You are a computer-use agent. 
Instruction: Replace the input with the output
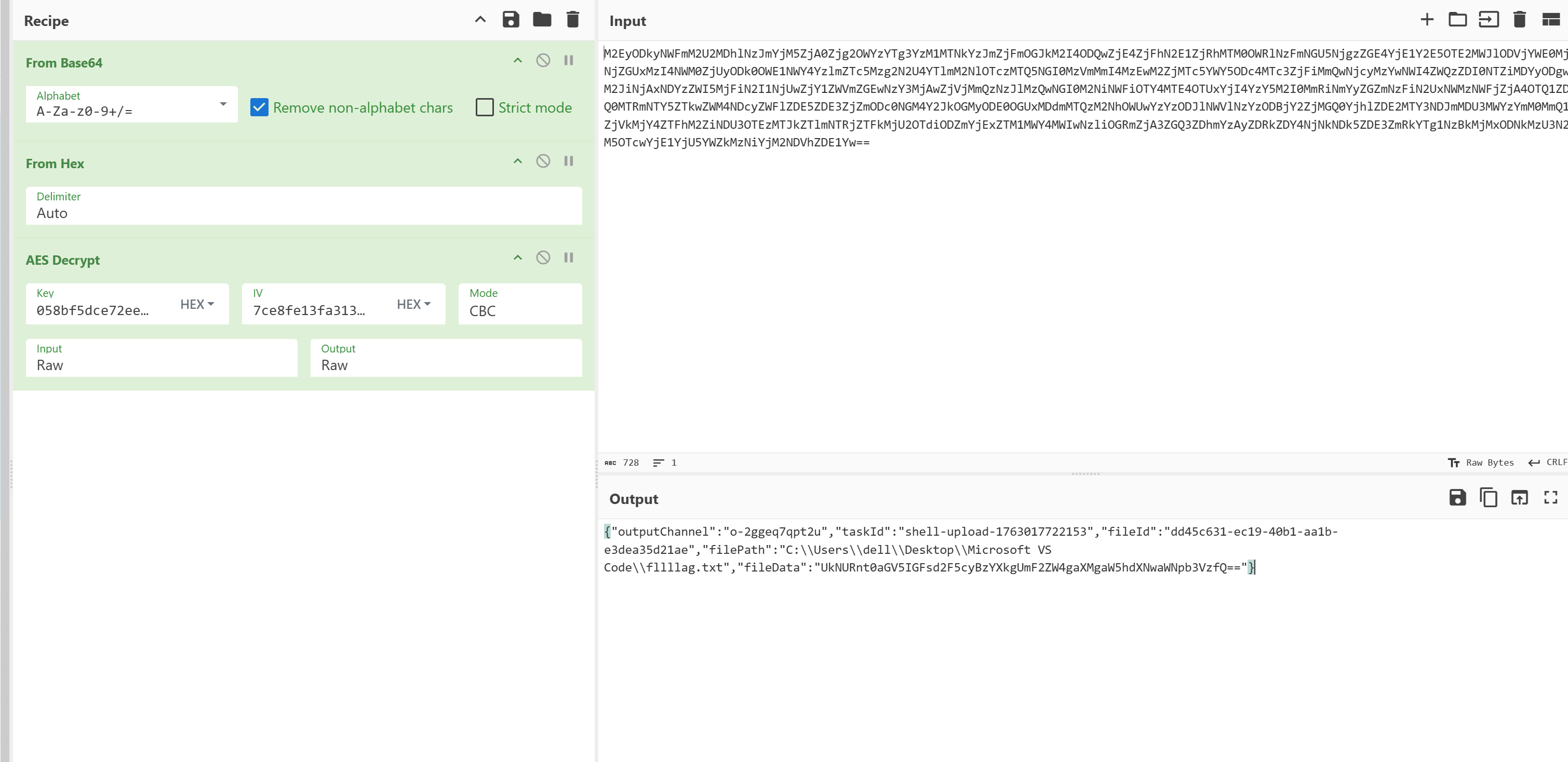click(1519, 497)
